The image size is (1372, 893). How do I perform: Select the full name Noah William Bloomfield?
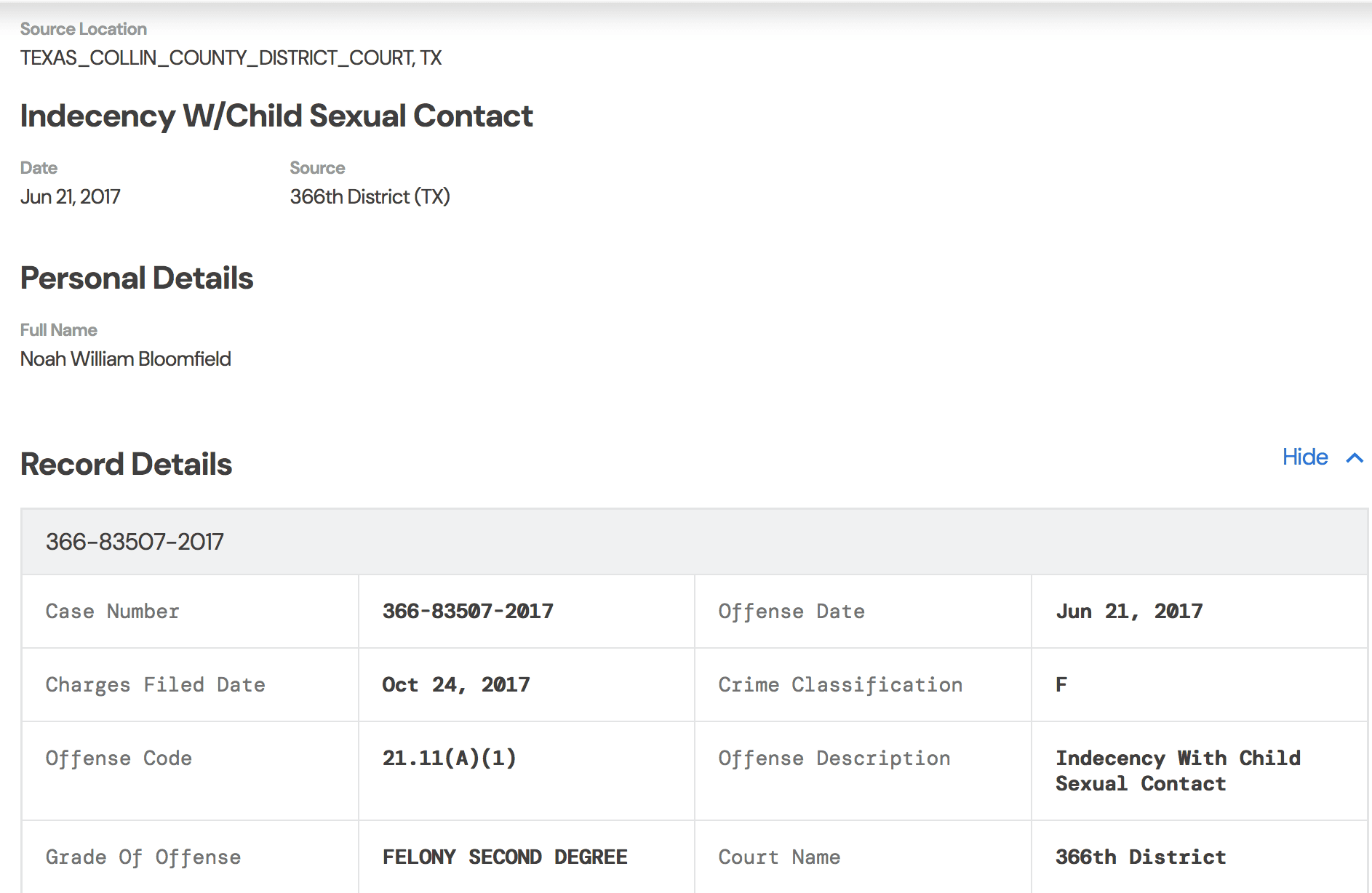(126, 359)
